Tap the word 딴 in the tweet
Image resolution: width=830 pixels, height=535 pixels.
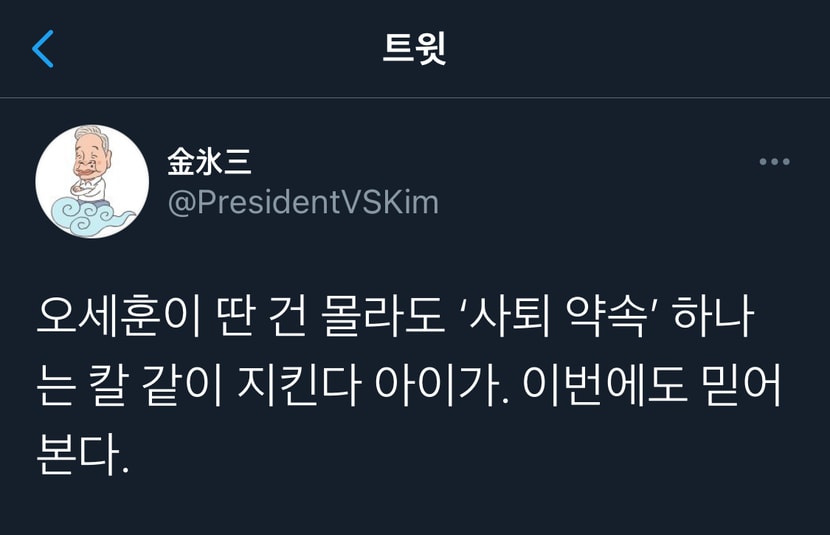pyautogui.click(x=236, y=316)
